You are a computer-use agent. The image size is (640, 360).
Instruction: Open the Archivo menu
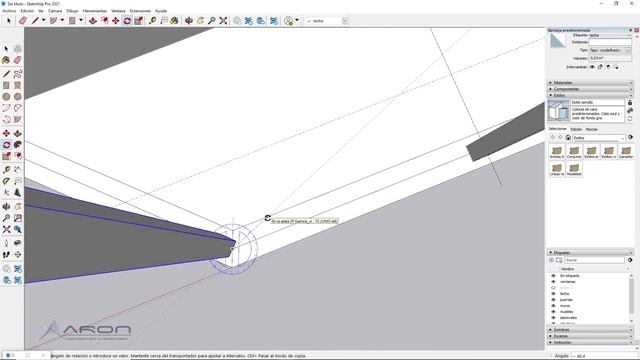(9, 11)
